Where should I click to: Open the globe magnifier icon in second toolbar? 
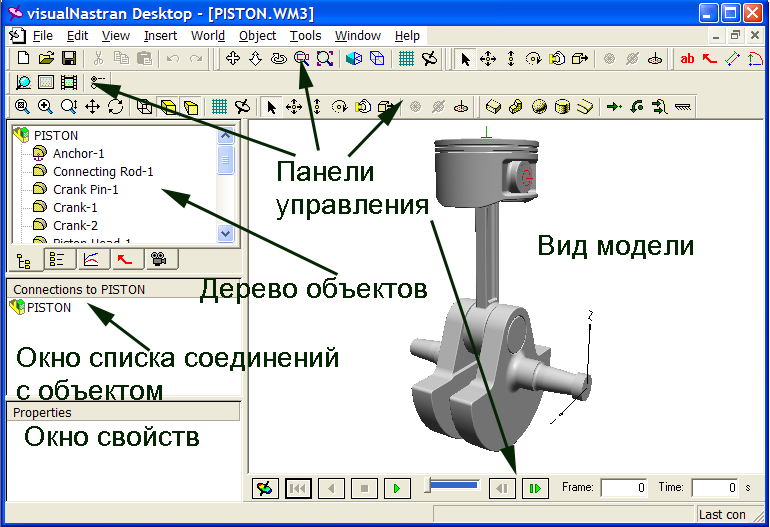point(23,82)
